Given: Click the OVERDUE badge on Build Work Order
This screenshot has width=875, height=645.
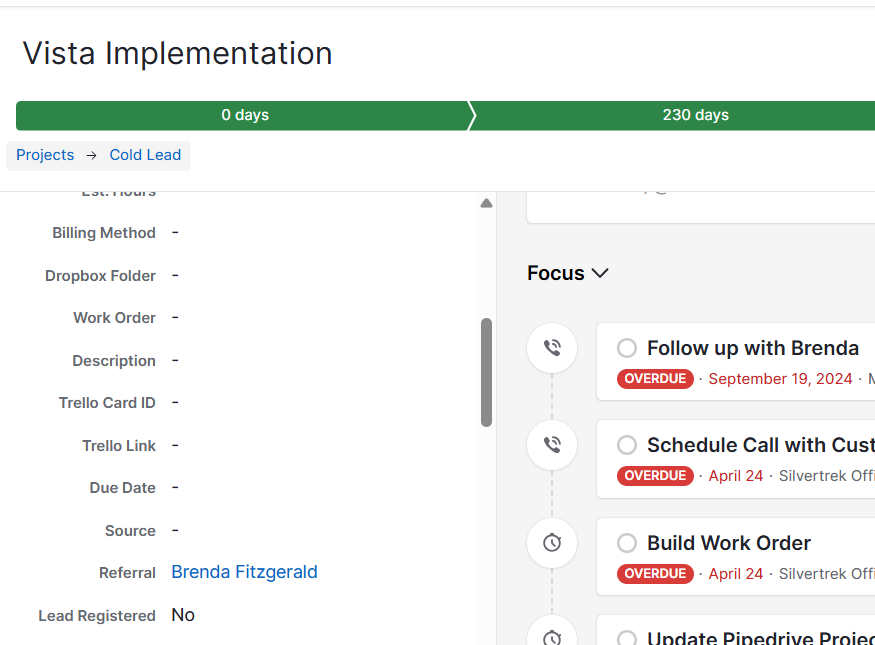Looking at the screenshot, I should pyautogui.click(x=655, y=574).
